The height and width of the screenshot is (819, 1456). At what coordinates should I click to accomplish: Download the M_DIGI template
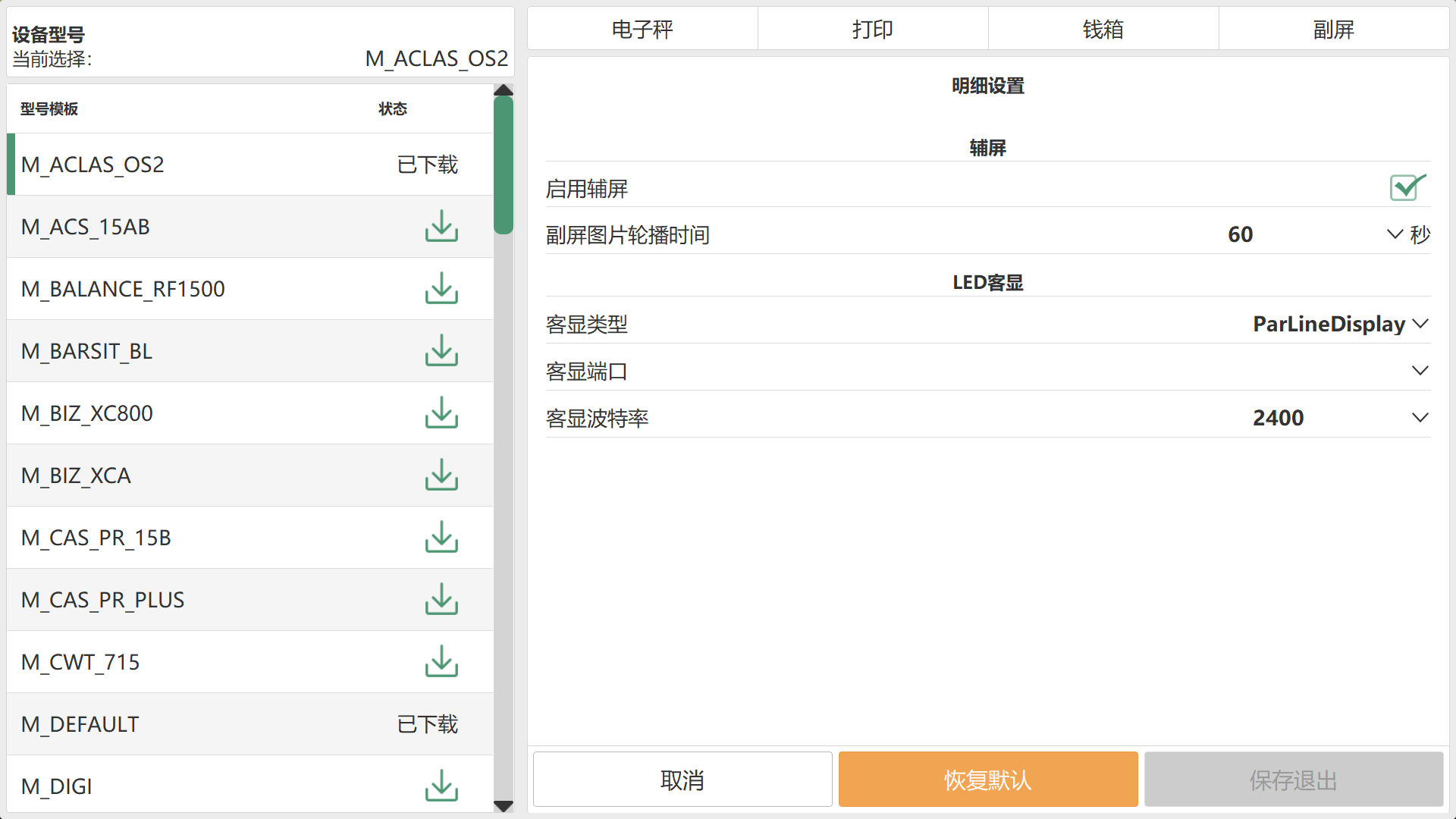click(441, 786)
